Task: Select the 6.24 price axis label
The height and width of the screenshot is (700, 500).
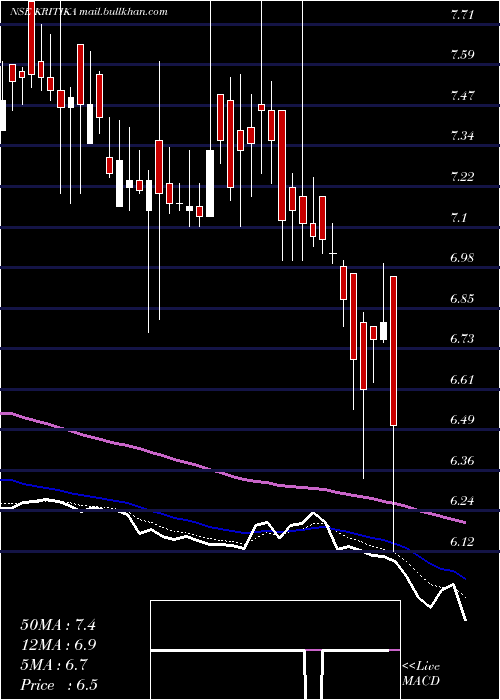Action: (x=462, y=501)
